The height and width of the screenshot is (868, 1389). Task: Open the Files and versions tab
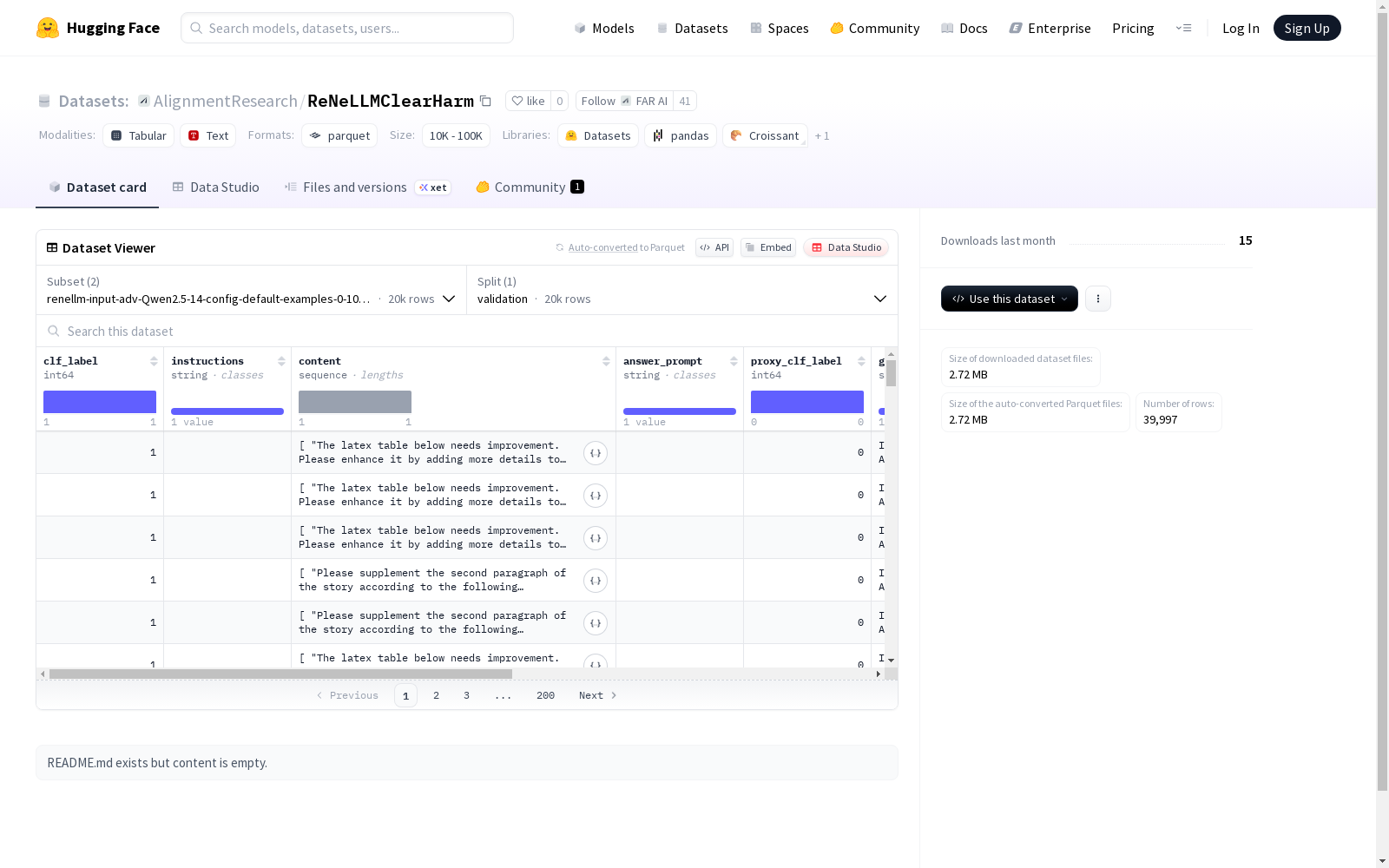point(367,187)
